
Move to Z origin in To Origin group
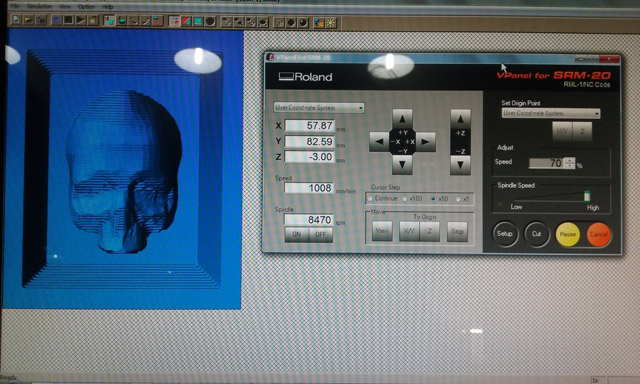point(429,231)
